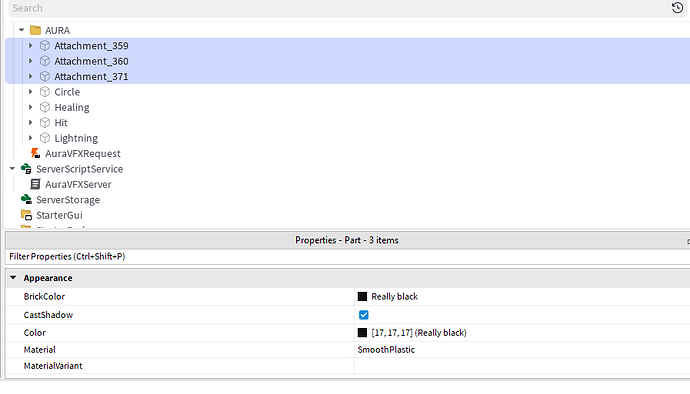Click the Material SmoothPlastic value field
The height and width of the screenshot is (394, 690).
(x=522, y=350)
